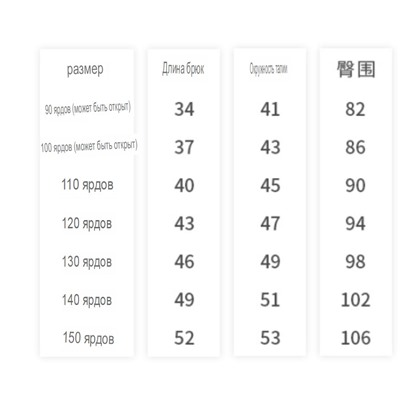Select the Длина брюк column header
400x400 pixels.
(x=183, y=69)
